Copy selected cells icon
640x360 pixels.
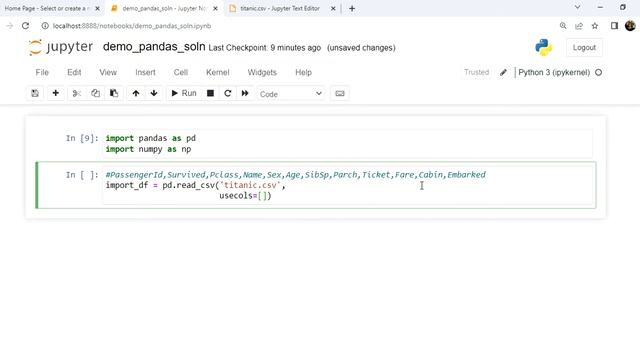coord(95,93)
